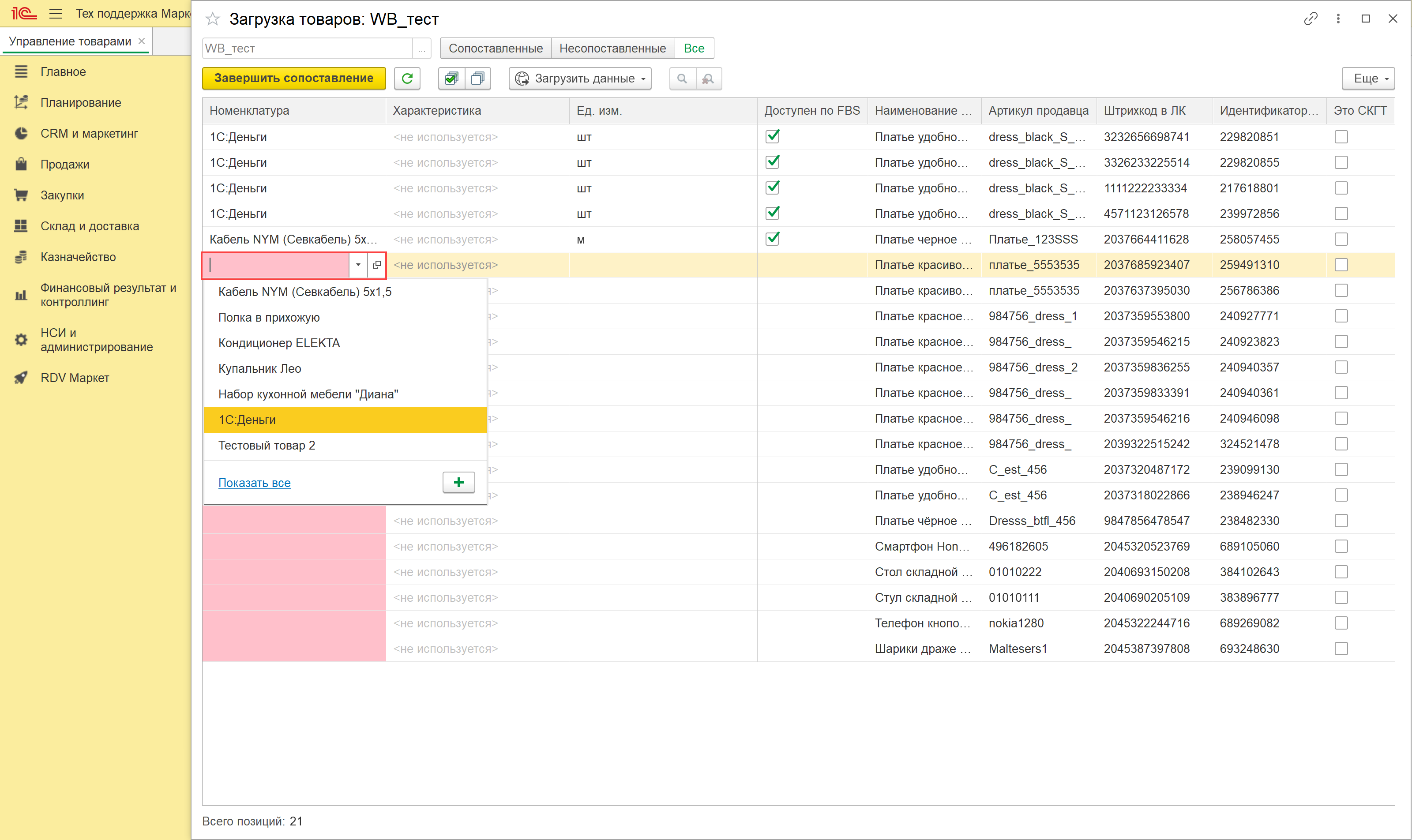This screenshot has height=840, width=1412.
Task: Click the get link chain icon
Action: click(x=1310, y=19)
